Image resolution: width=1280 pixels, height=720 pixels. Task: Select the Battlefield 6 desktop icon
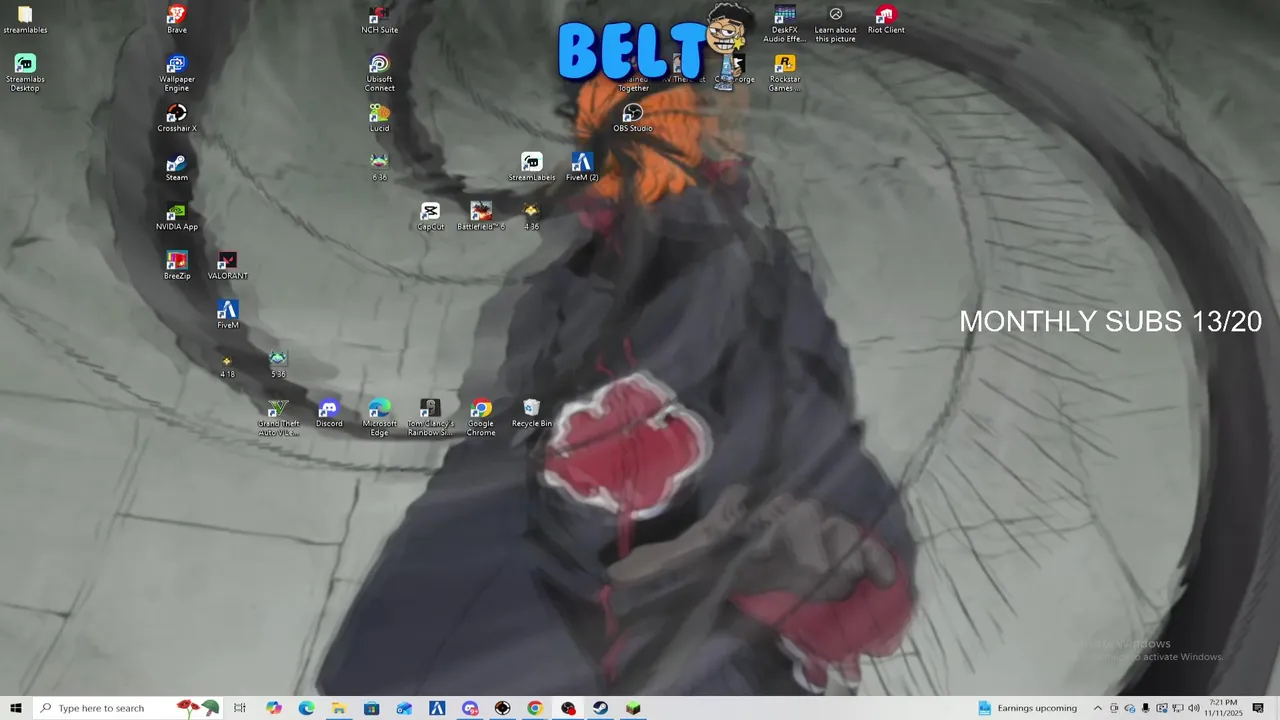[481, 216]
